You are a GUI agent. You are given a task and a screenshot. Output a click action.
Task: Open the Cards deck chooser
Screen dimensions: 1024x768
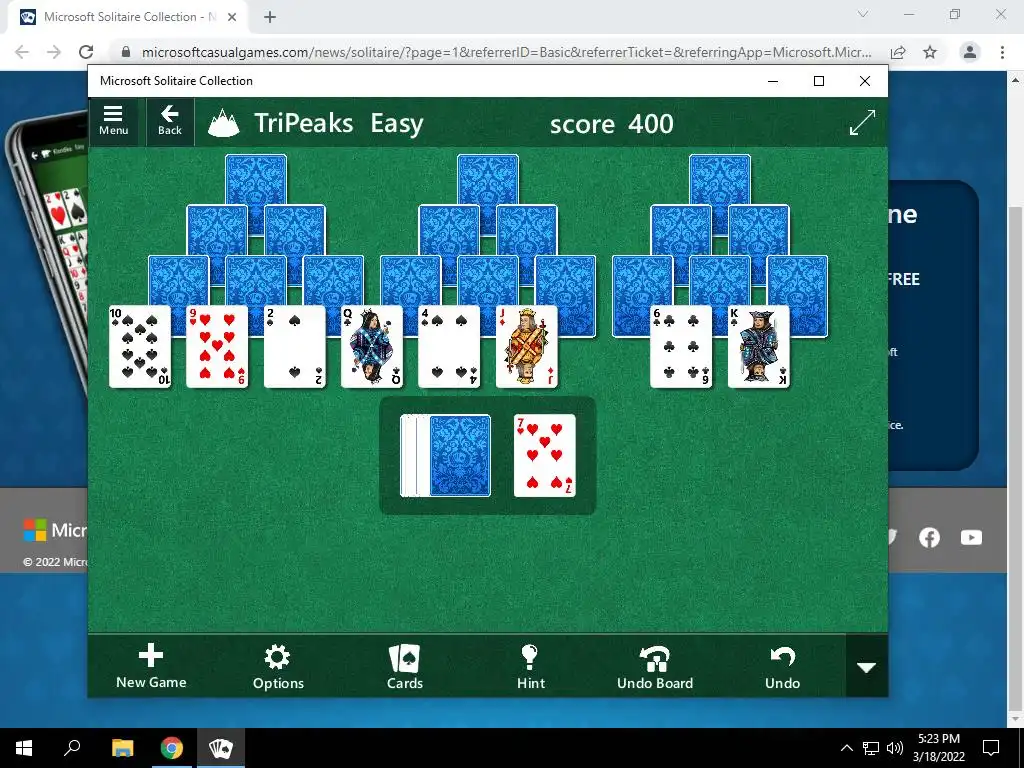pyautogui.click(x=404, y=667)
